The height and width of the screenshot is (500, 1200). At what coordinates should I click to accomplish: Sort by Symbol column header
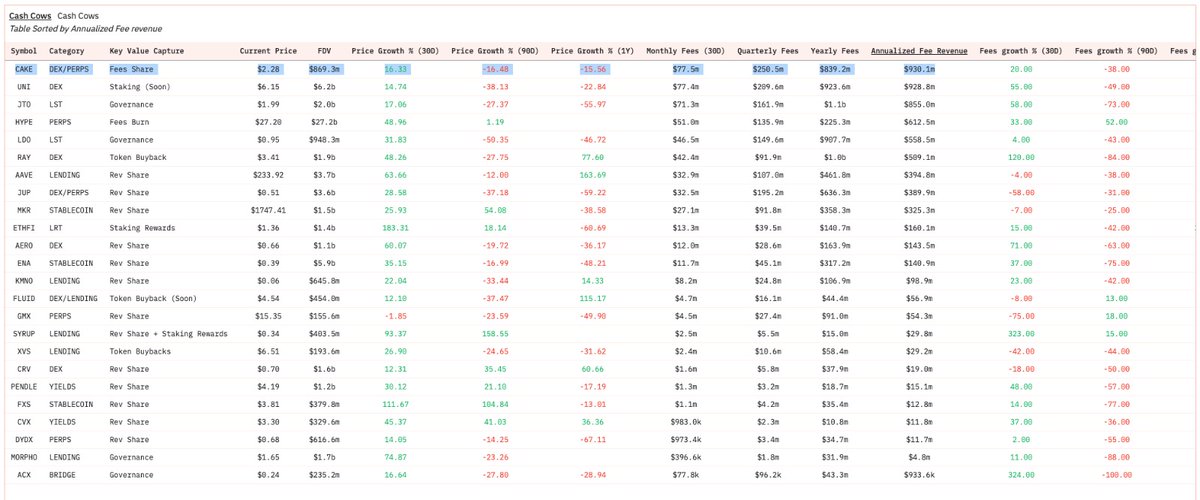[24, 51]
